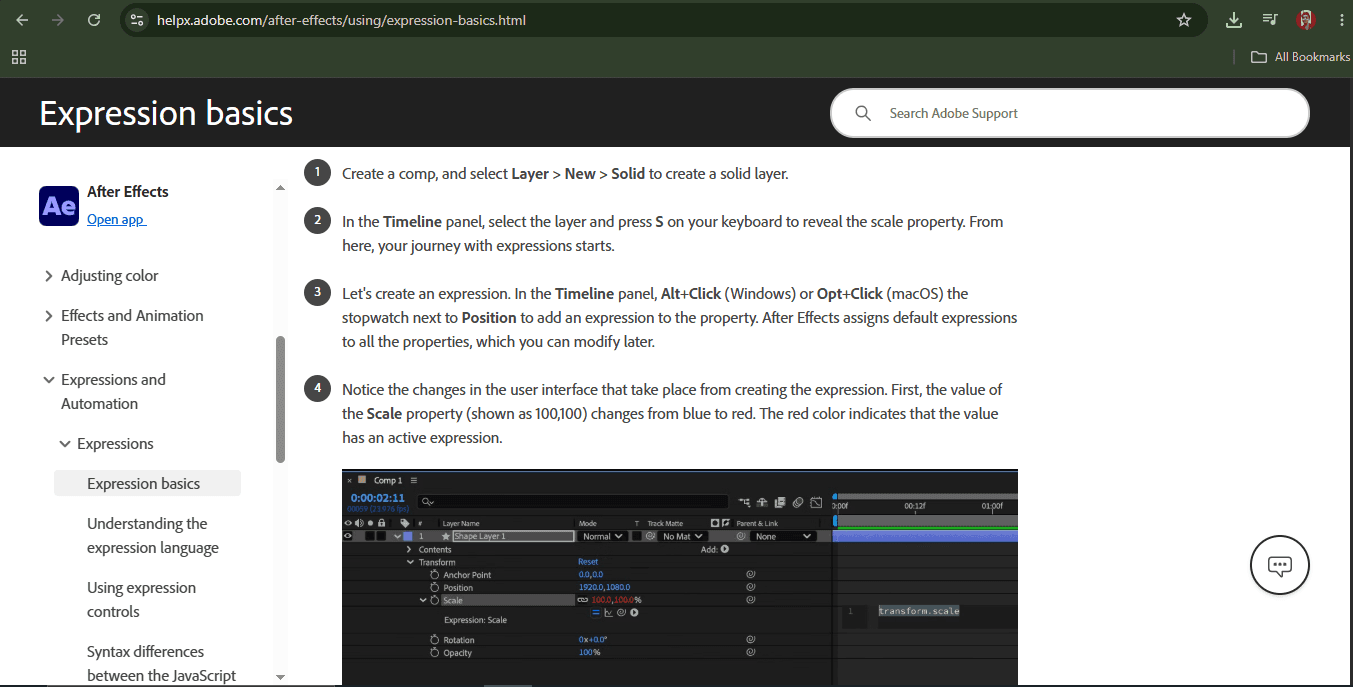This screenshot has width=1353, height=687.
Task: Click the After Effects product name text
Action: click(128, 192)
